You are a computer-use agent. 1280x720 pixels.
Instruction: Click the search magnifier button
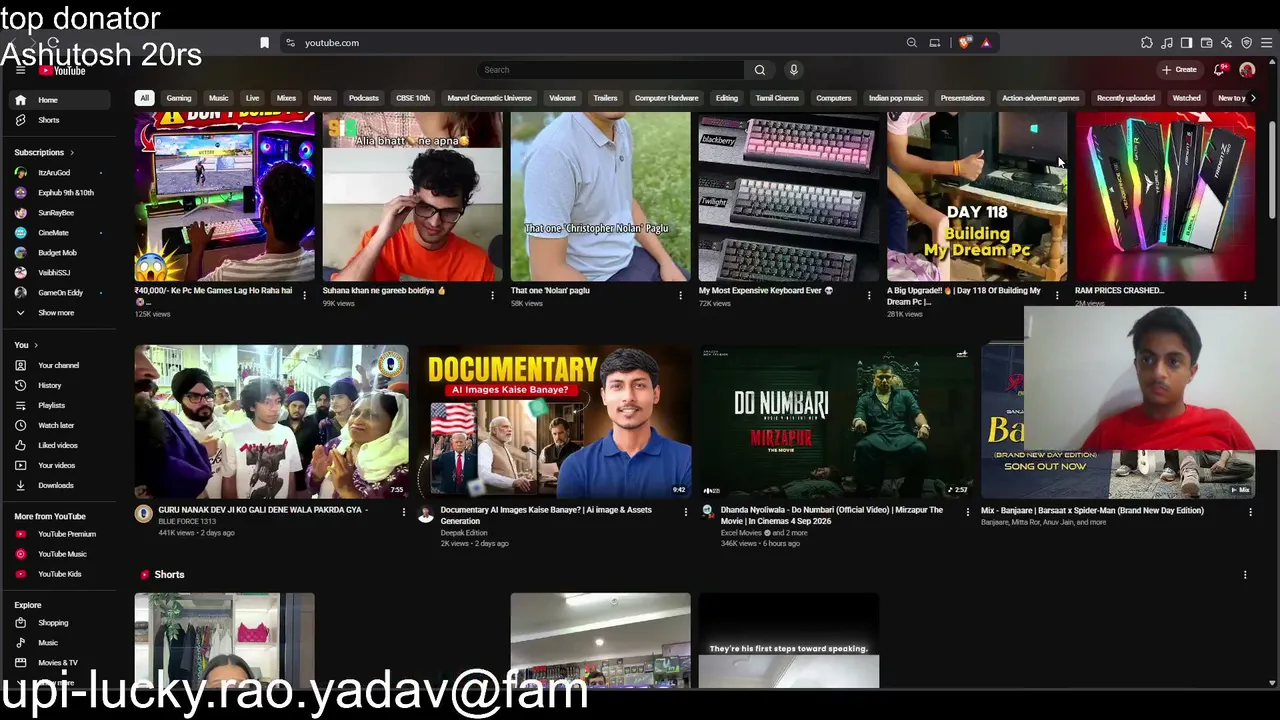pyautogui.click(x=760, y=70)
